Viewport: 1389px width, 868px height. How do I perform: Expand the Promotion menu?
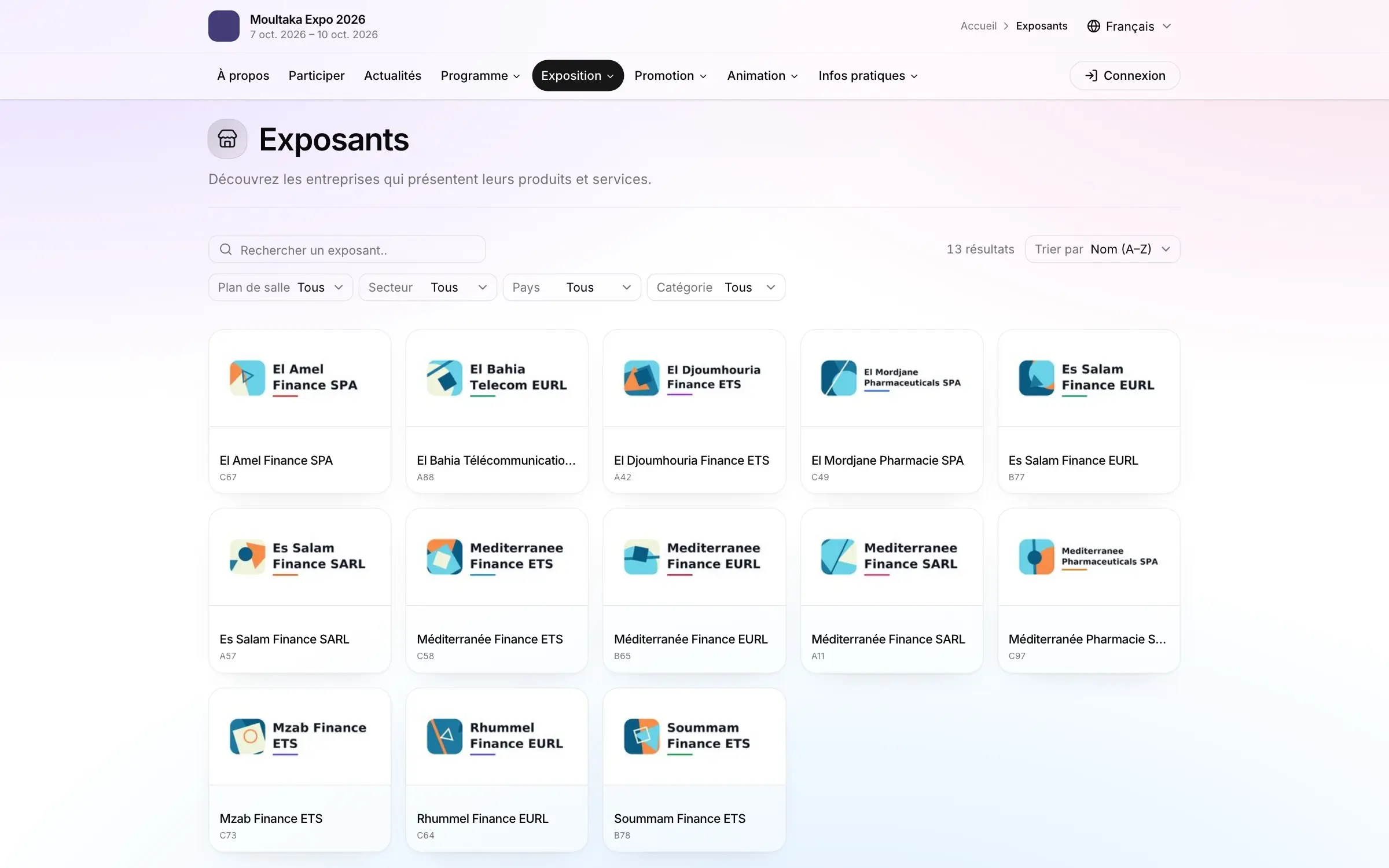[x=670, y=76]
